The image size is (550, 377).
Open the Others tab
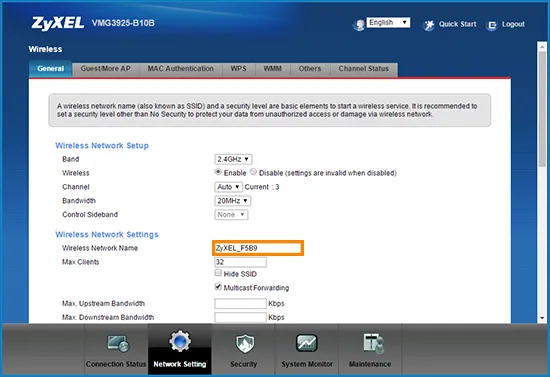pyautogui.click(x=310, y=69)
